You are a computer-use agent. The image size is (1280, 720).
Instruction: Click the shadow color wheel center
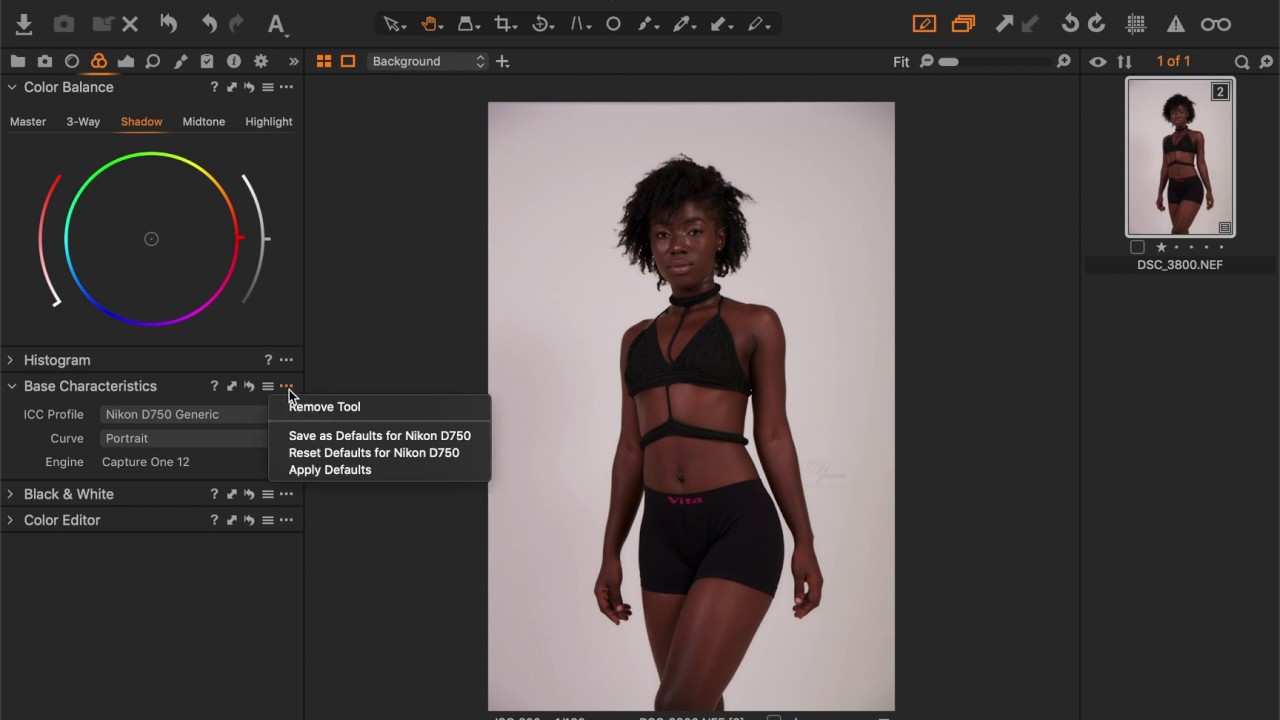(151, 239)
